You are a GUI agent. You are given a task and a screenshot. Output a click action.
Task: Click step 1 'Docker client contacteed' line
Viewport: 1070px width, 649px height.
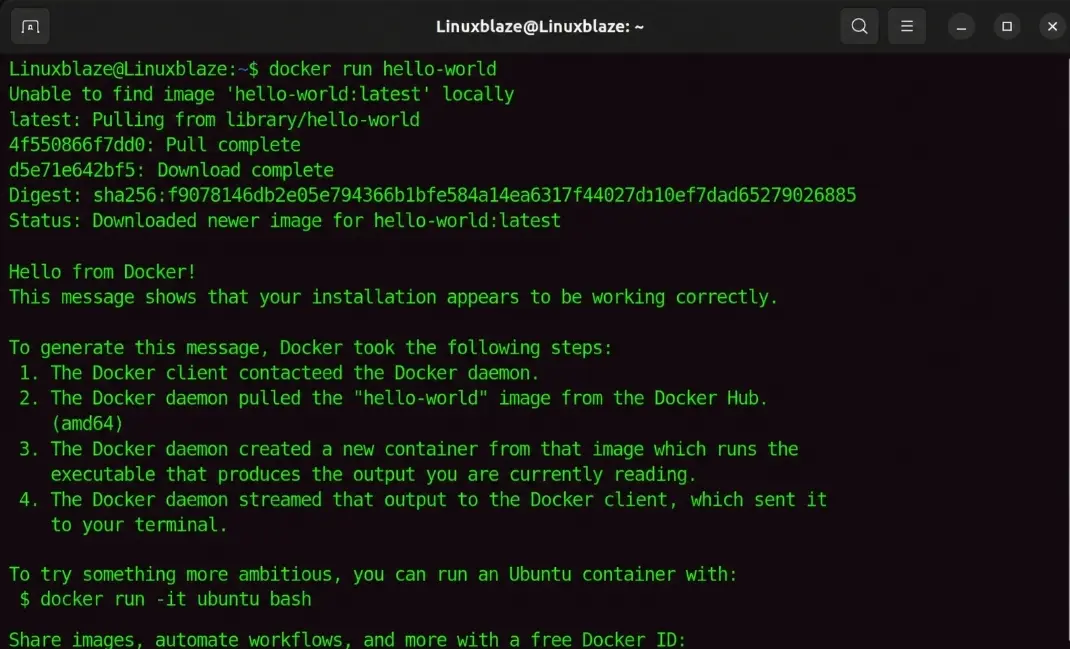[x=279, y=373]
